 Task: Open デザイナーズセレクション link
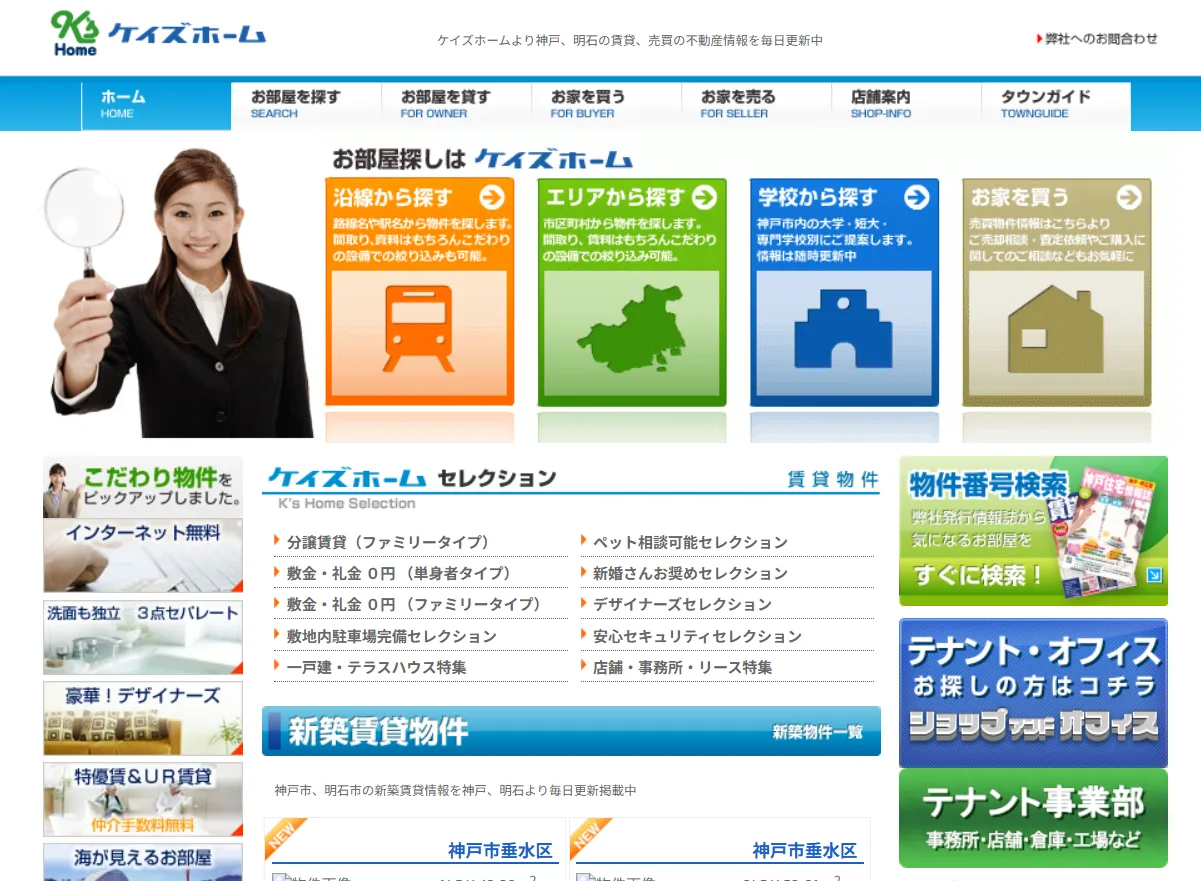683,604
